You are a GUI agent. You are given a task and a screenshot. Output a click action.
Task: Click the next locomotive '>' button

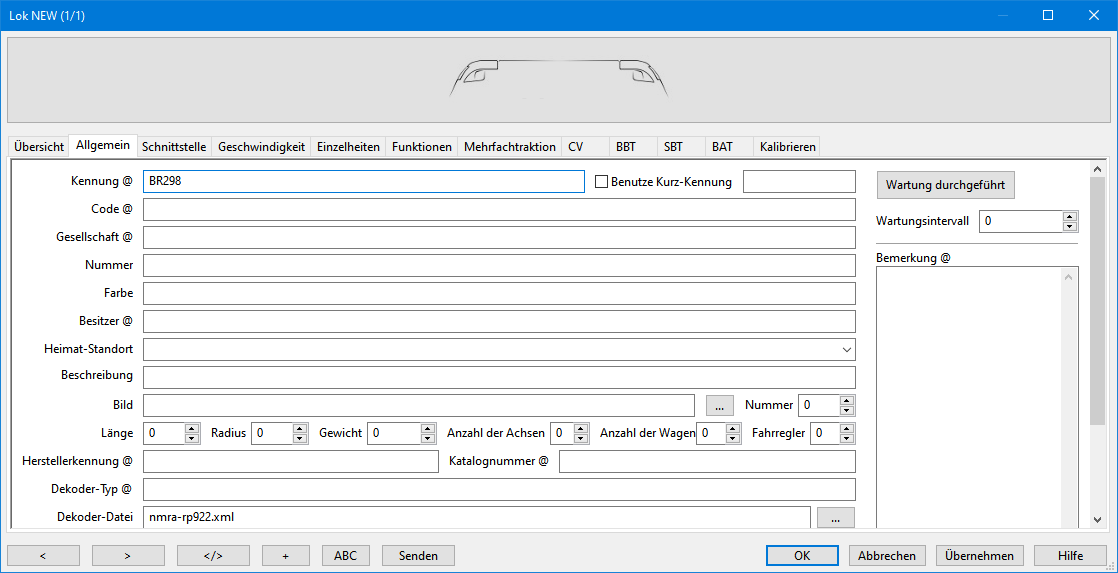coord(128,556)
